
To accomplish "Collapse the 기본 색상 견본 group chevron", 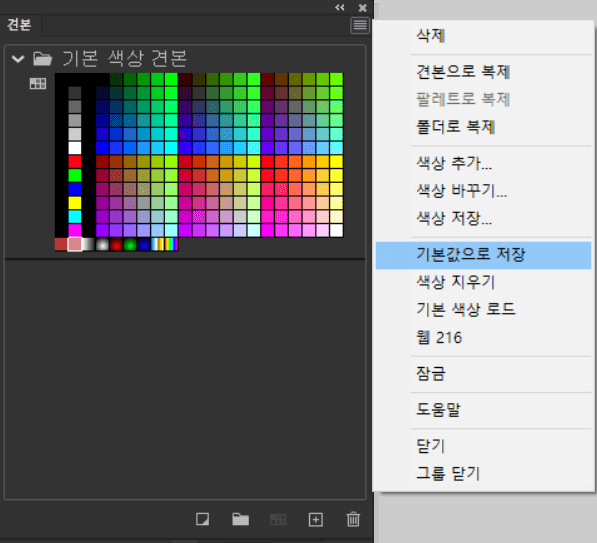I will pos(18,59).
